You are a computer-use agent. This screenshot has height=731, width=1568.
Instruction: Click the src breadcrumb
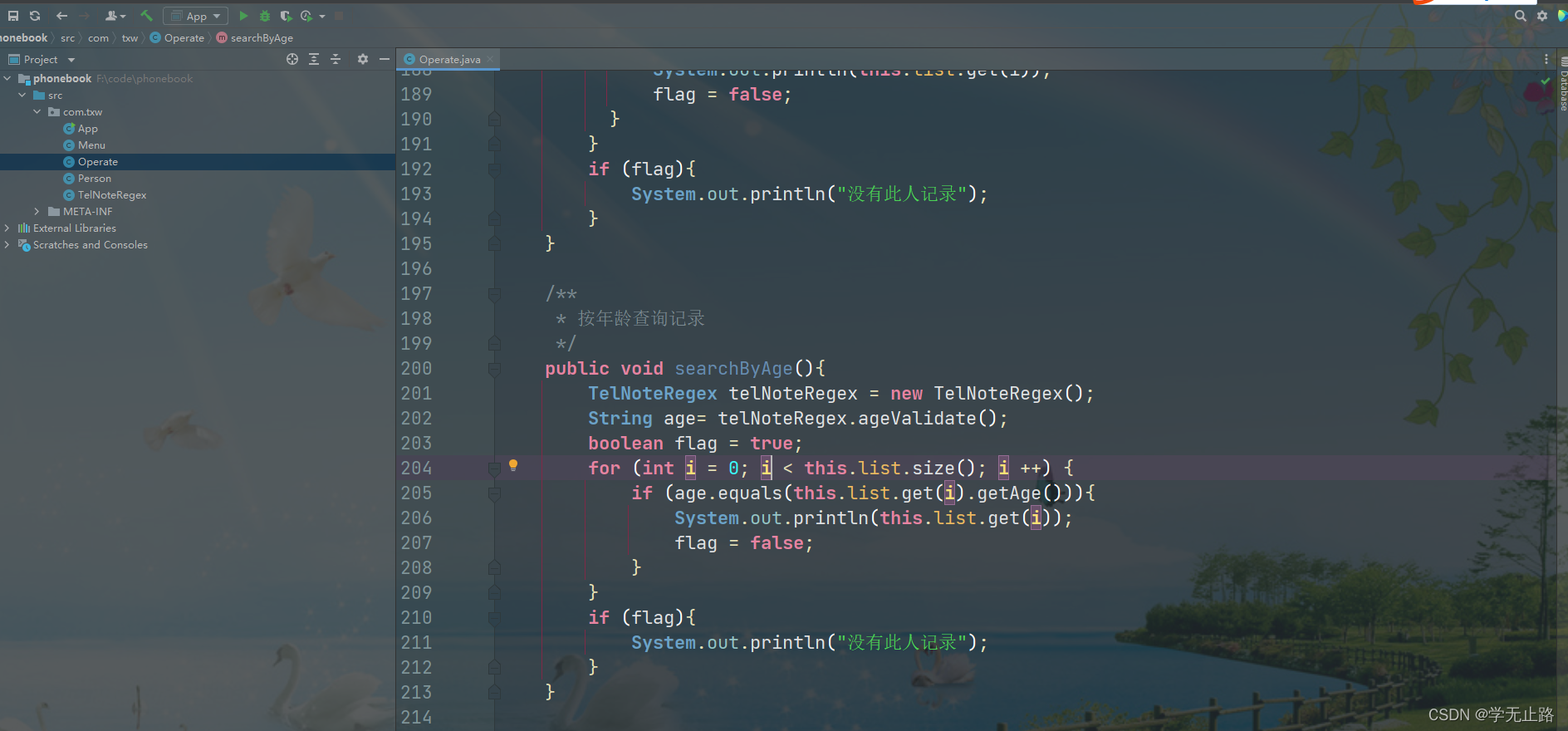pos(67,38)
